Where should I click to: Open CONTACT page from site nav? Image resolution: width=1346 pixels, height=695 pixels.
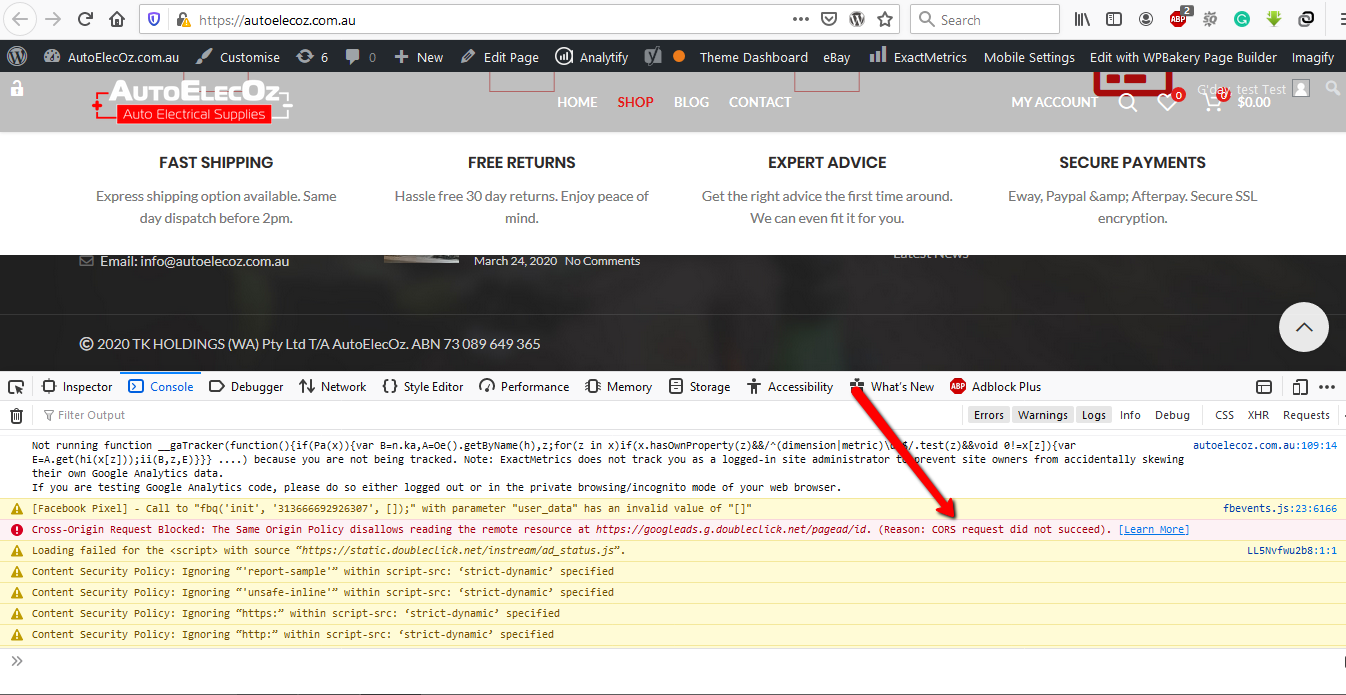pos(760,102)
